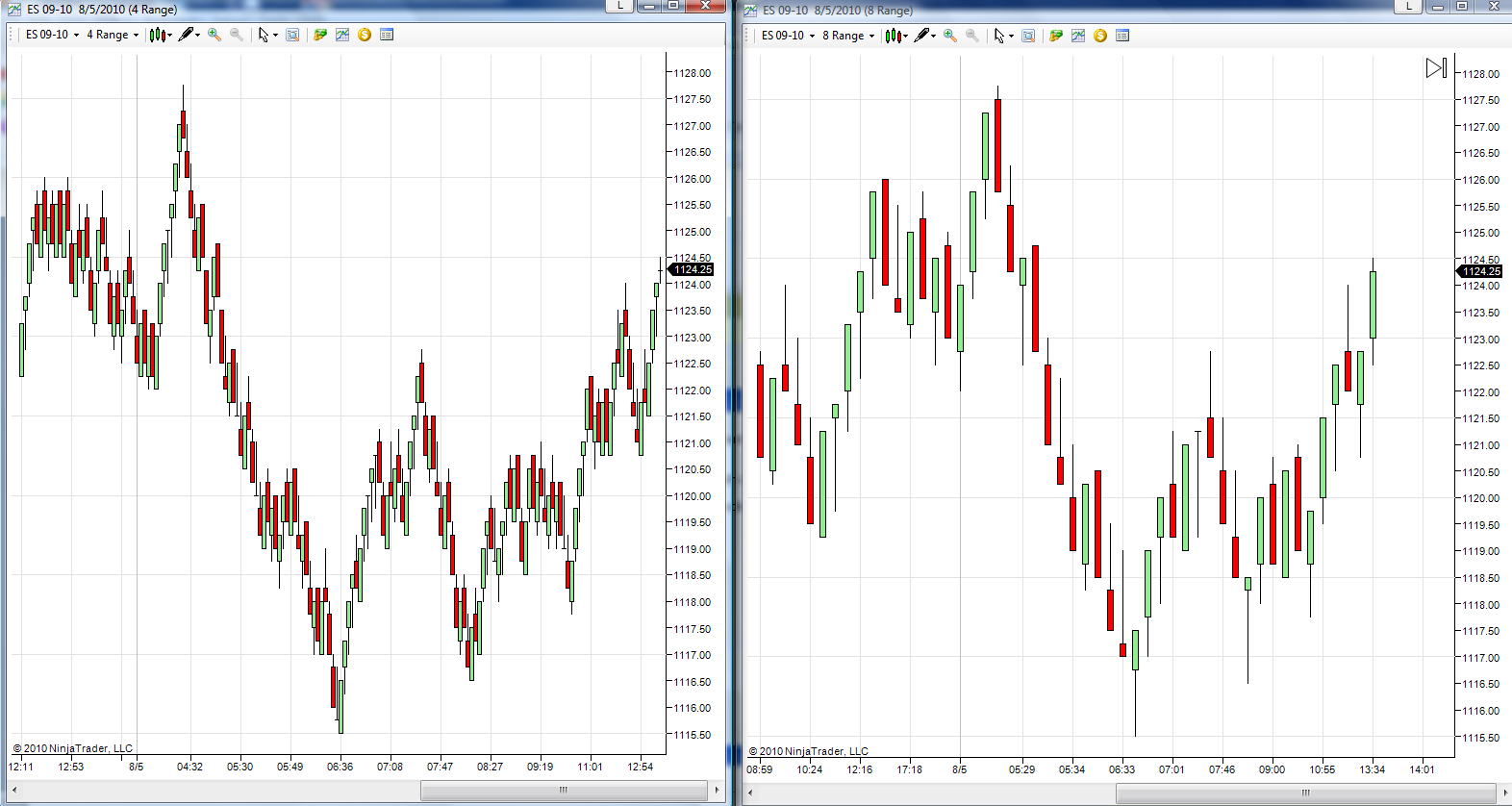This screenshot has width=1512, height=806.
Task: Open the 8 Range interval dropdown
Action: pyautogui.click(x=848, y=36)
